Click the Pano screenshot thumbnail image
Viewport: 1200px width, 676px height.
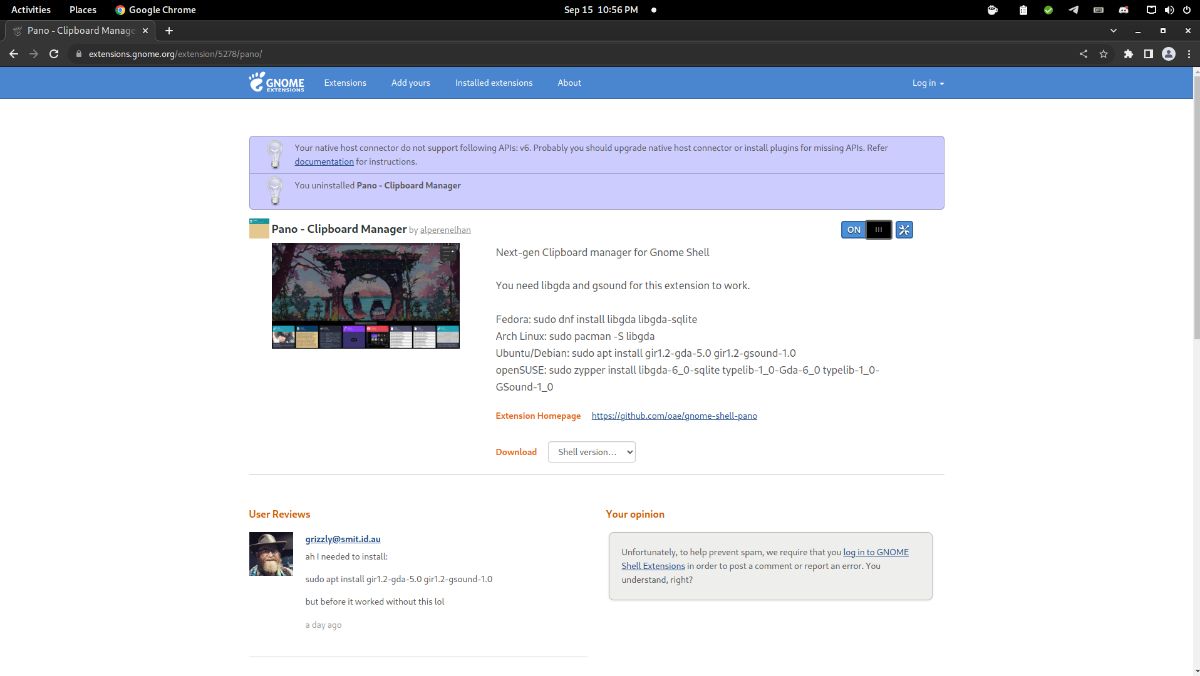click(365, 295)
